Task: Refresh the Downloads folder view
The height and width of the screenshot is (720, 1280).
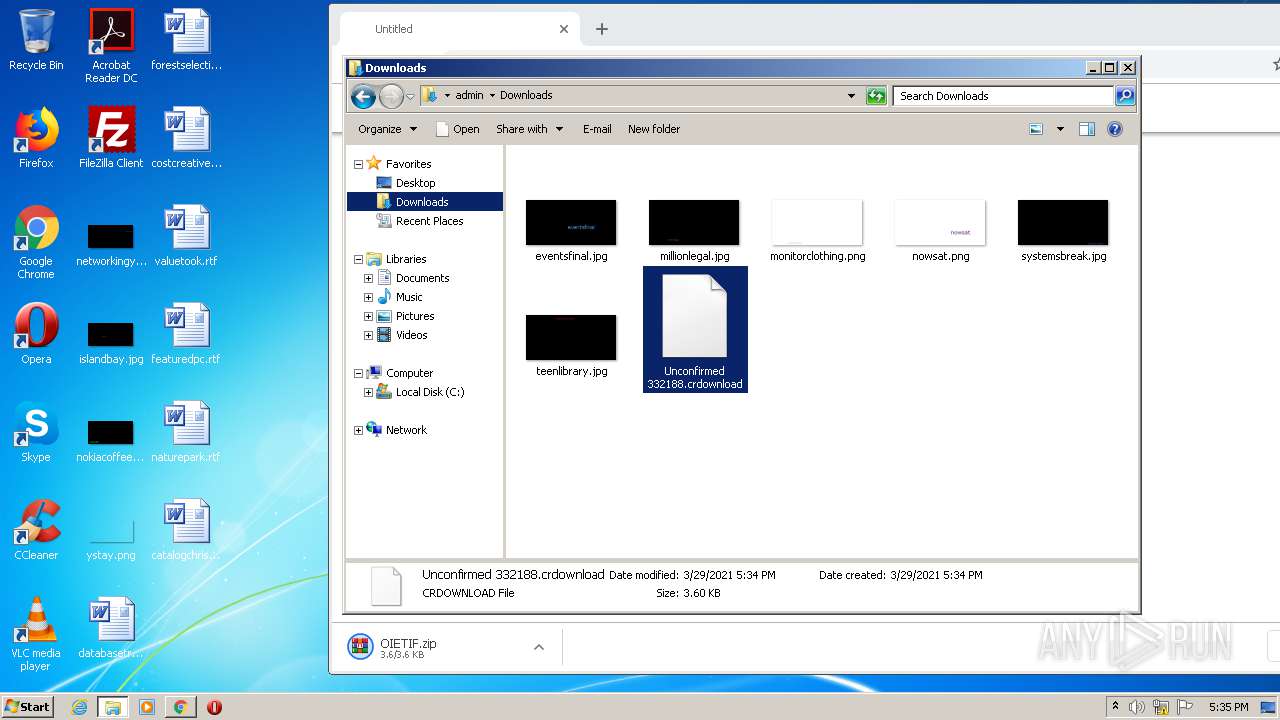Action: click(876, 96)
